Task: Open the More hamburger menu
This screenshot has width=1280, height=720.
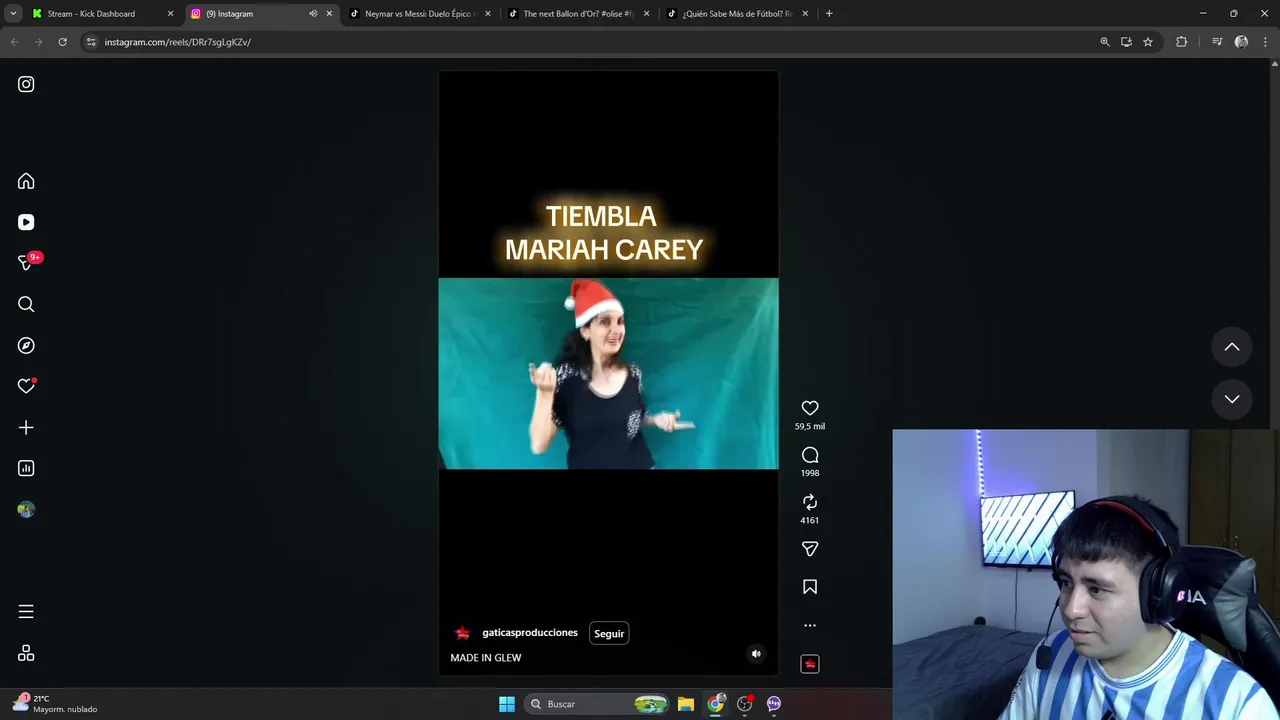Action: [x=26, y=611]
